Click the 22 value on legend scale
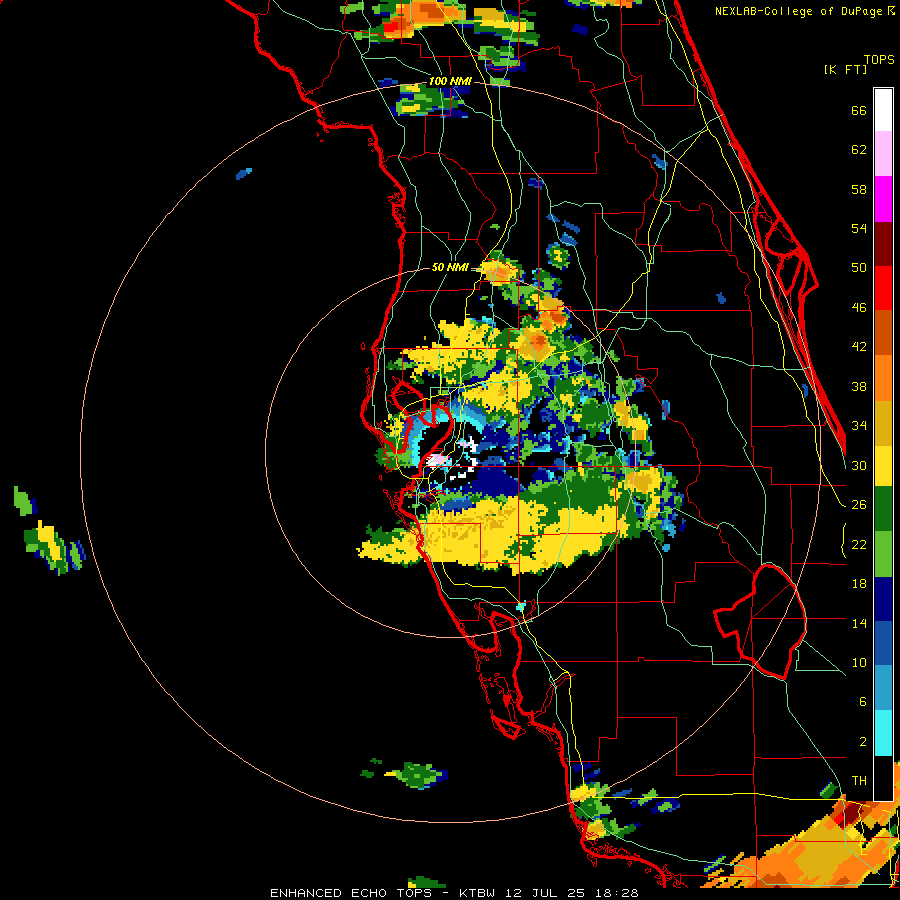Screen dimensions: 900x900 tap(859, 544)
